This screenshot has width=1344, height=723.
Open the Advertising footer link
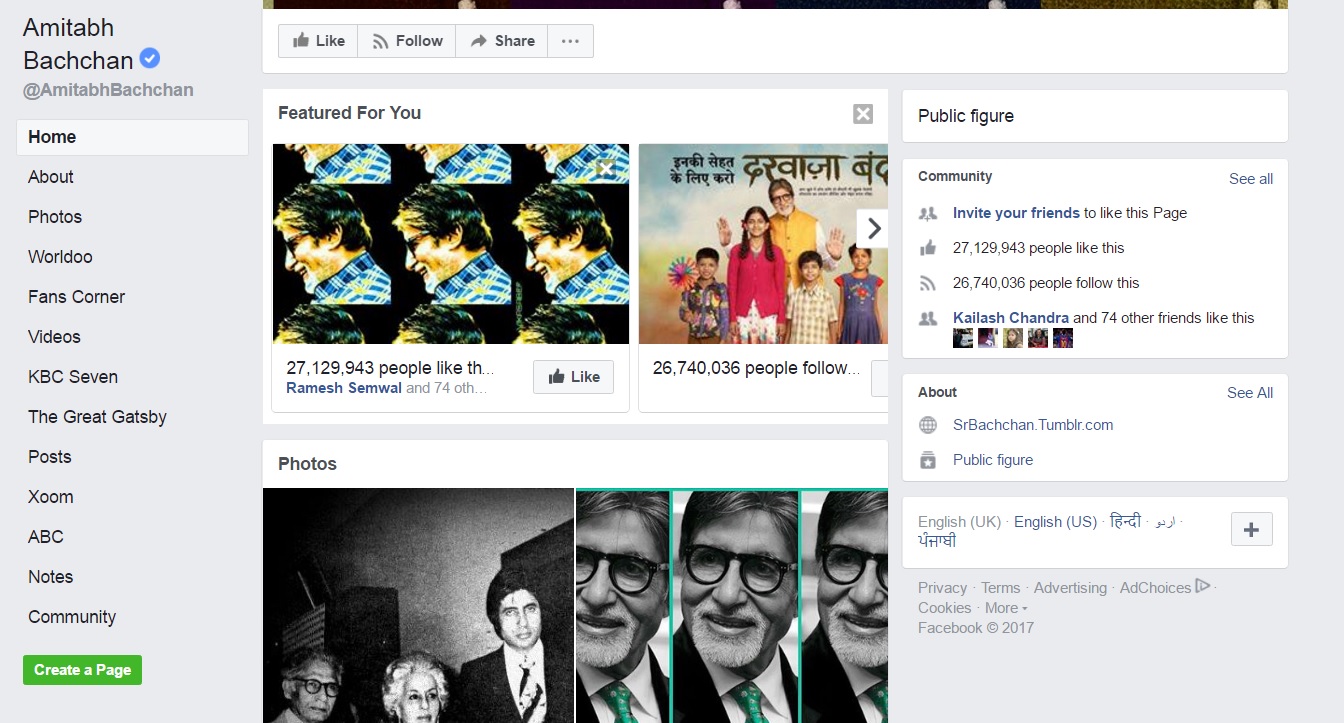[x=1070, y=588]
